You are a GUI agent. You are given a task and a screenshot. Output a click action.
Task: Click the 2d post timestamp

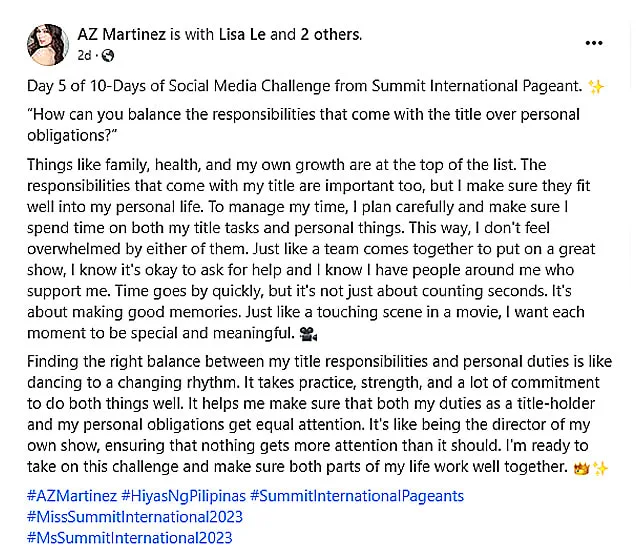(x=84, y=55)
